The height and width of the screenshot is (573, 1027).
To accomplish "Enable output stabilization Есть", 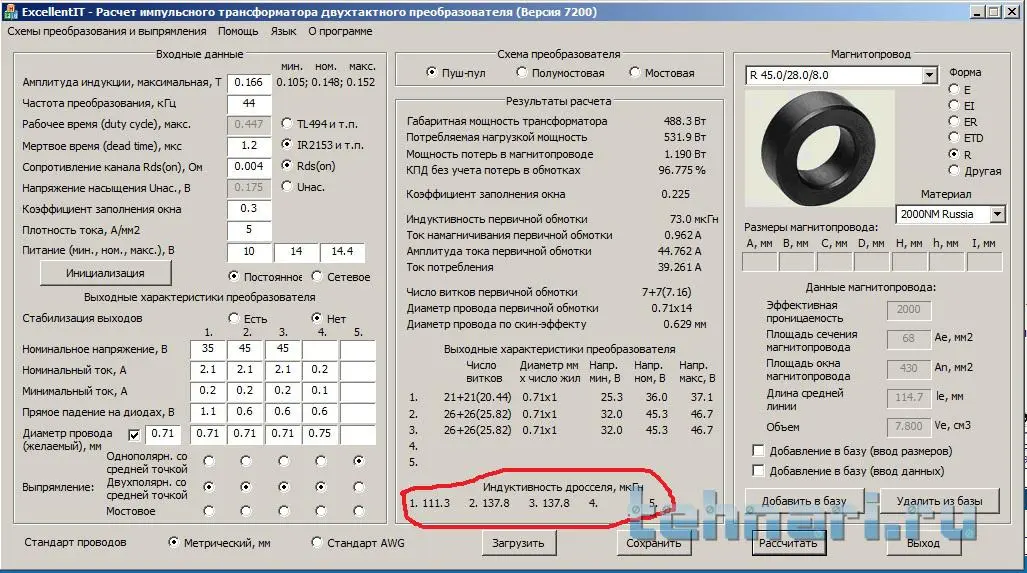I will tap(234, 318).
